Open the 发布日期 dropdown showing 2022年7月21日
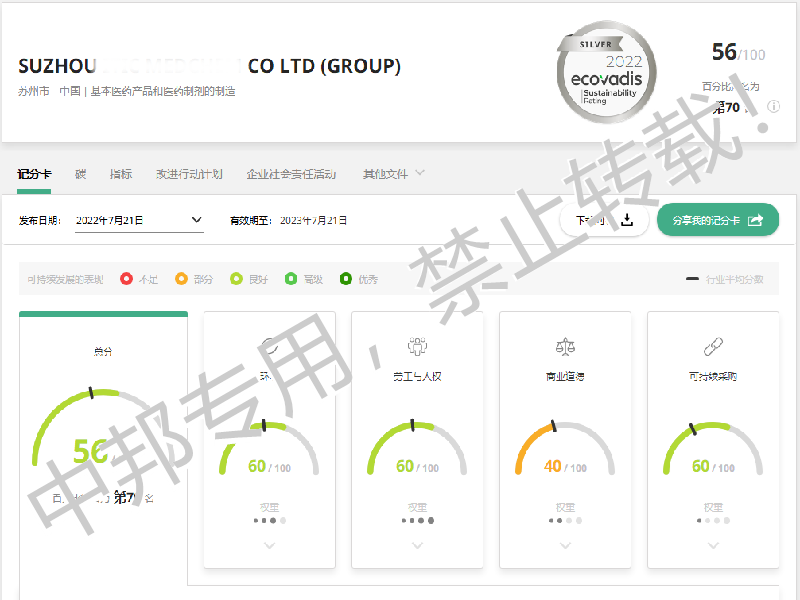 [139, 220]
